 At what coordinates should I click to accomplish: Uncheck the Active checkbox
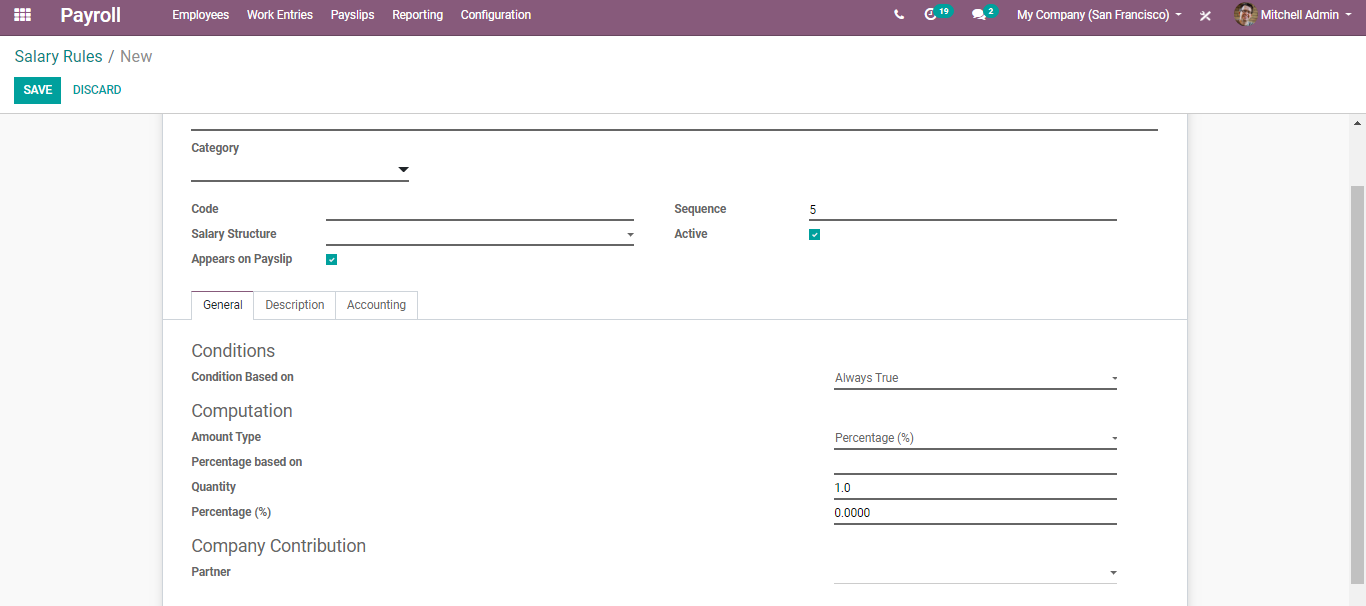point(814,235)
